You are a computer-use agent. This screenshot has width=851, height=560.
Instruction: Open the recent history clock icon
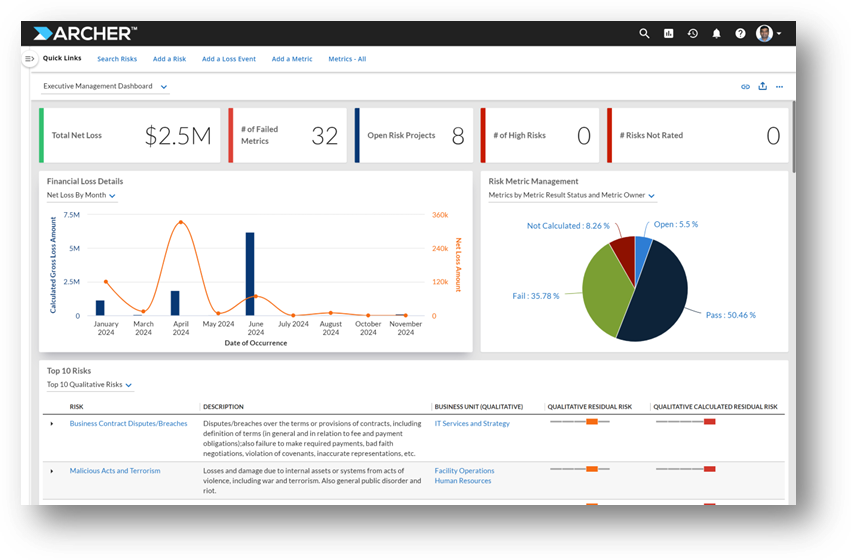pyautogui.click(x=693, y=34)
